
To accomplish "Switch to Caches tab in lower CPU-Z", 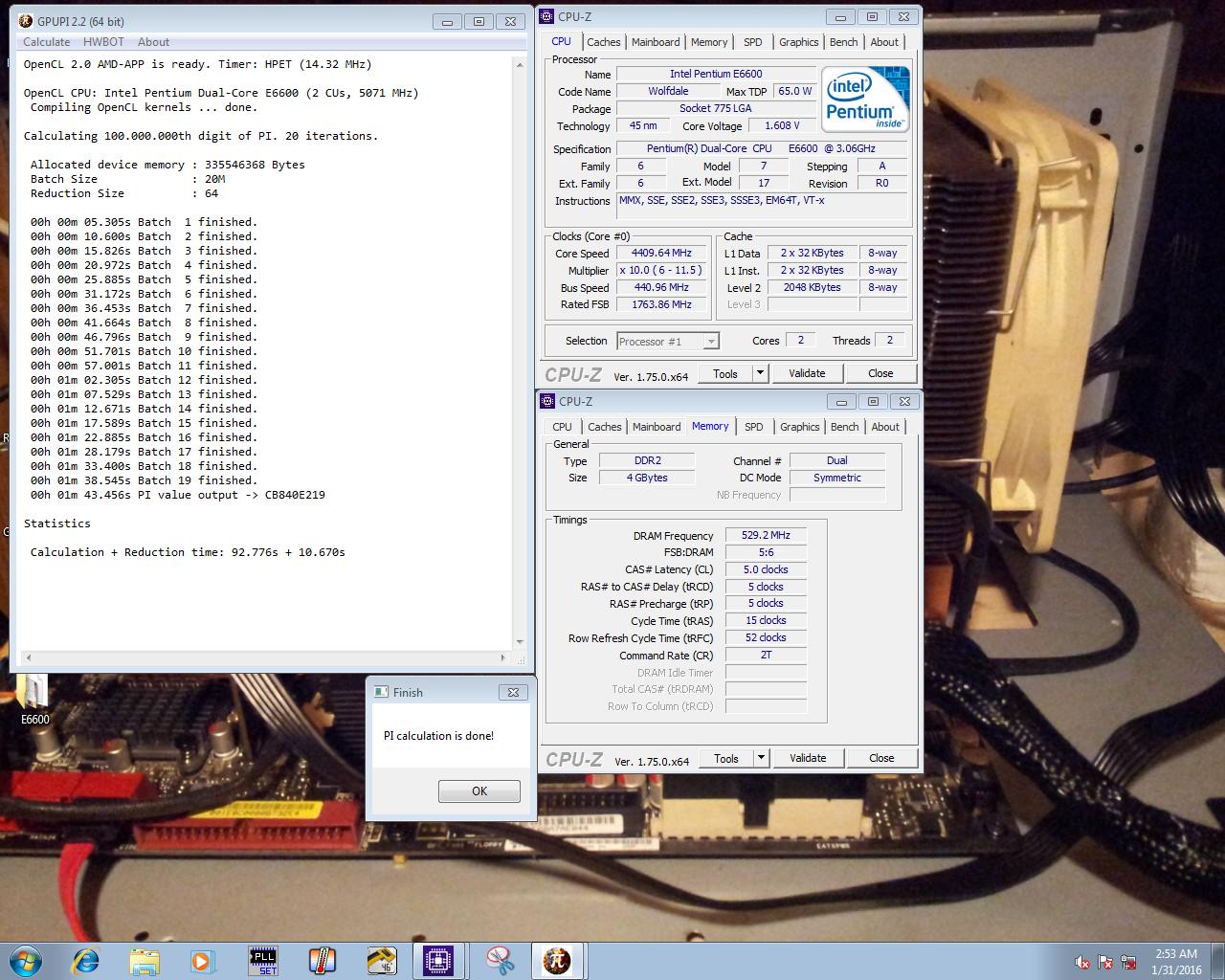I will (605, 427).
